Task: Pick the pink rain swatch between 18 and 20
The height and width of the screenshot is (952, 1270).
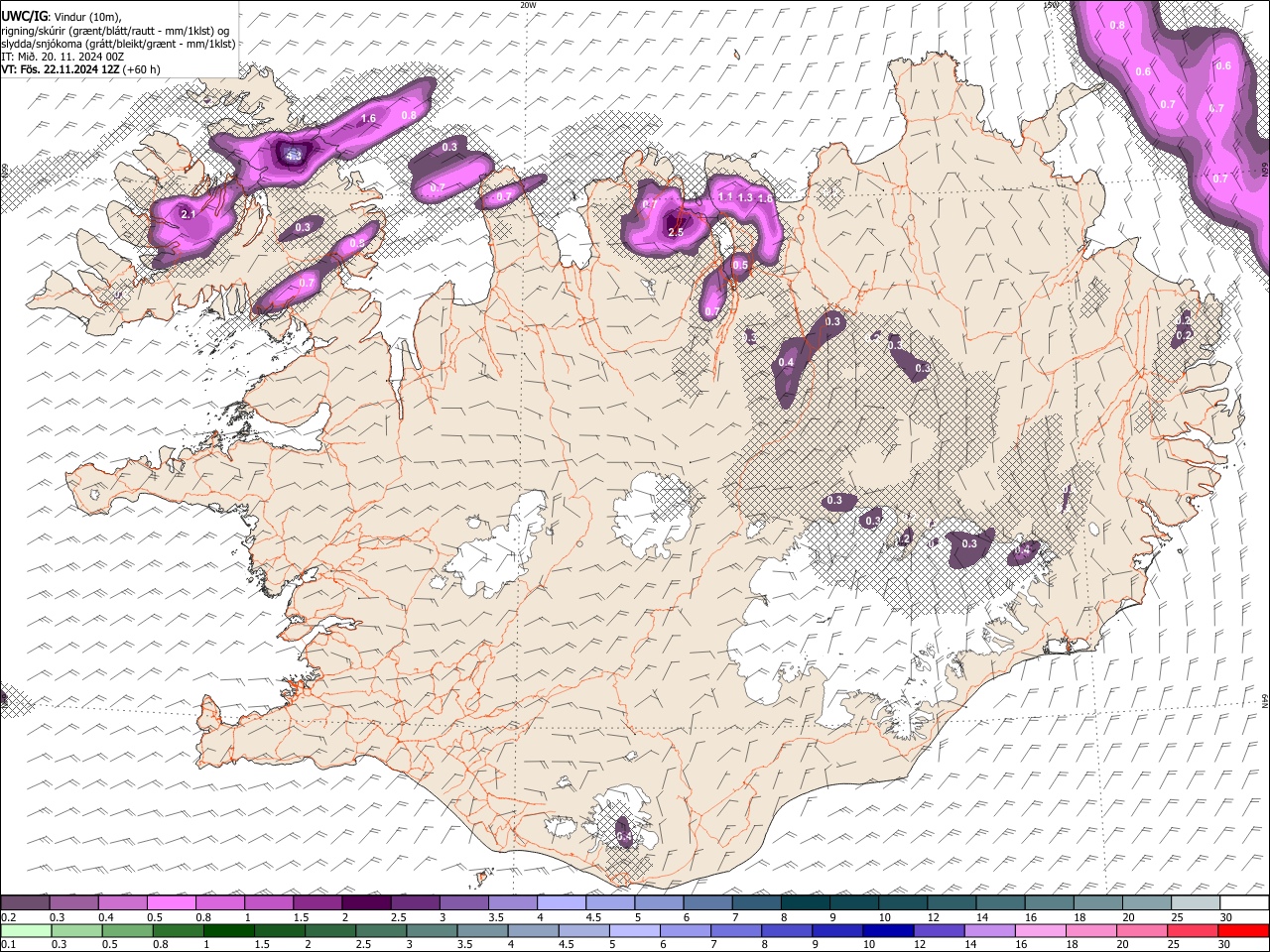Action: [x=1091, y=930]
